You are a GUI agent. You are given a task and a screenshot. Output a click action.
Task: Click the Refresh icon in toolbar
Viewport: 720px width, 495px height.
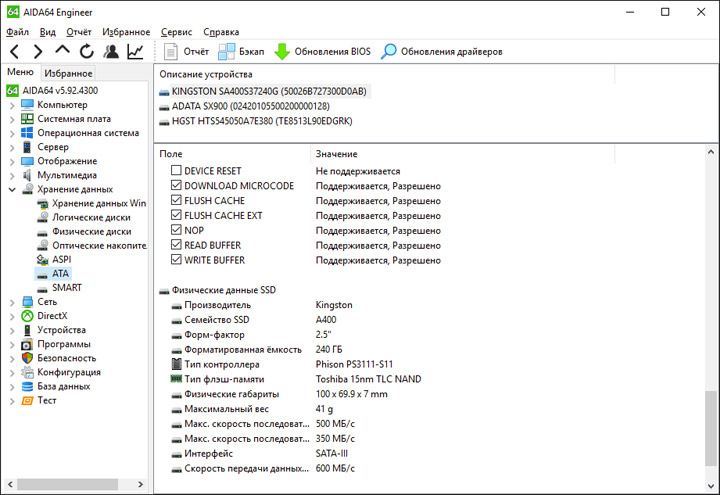[87, 51]
